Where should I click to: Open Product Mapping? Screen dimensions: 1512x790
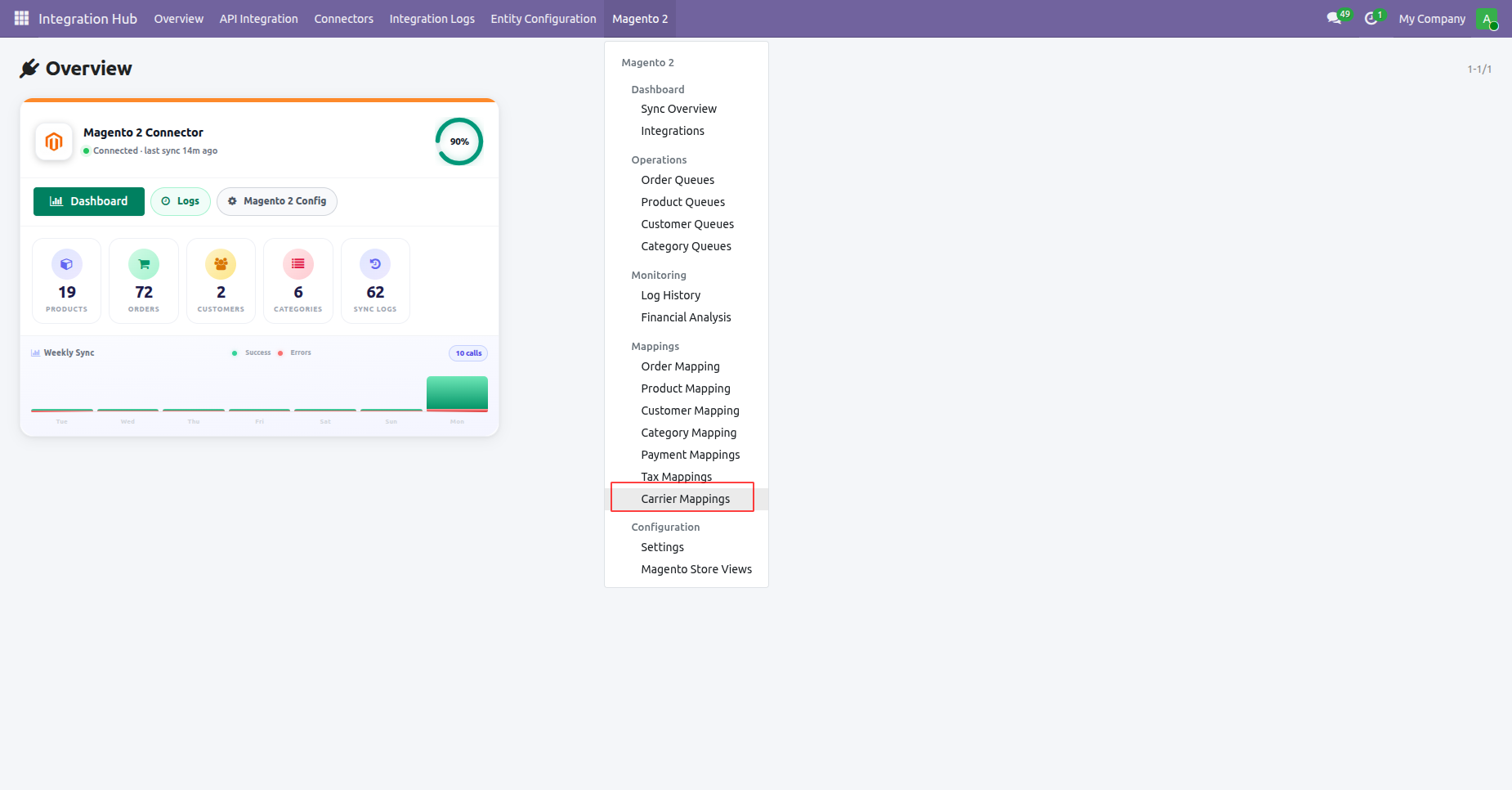tap(687, 388)
